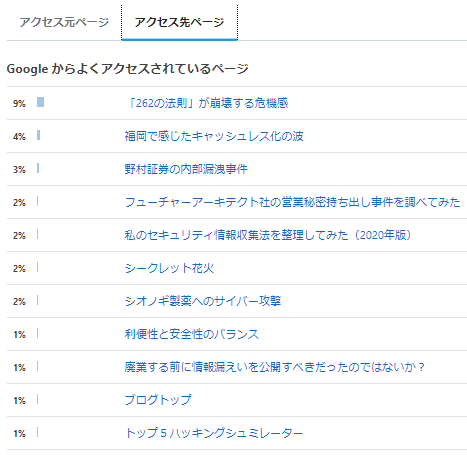Click the heading Google からよくアクセスされているページ
This screenshot has height=455, width=467.
pyautogui.click(x=127, y=69)
